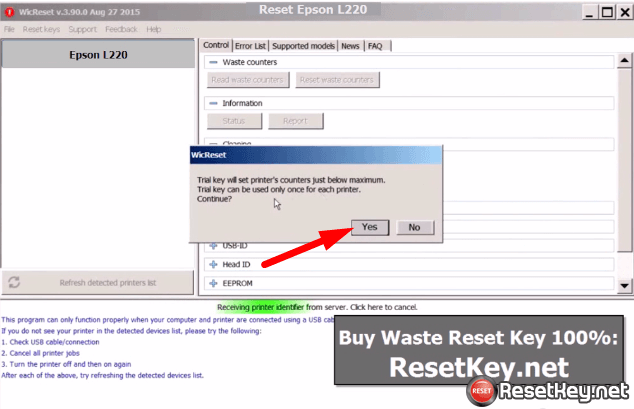Click scrollbar up arrow in Control panel
The image size is (634, 409).
pos(624,61)
